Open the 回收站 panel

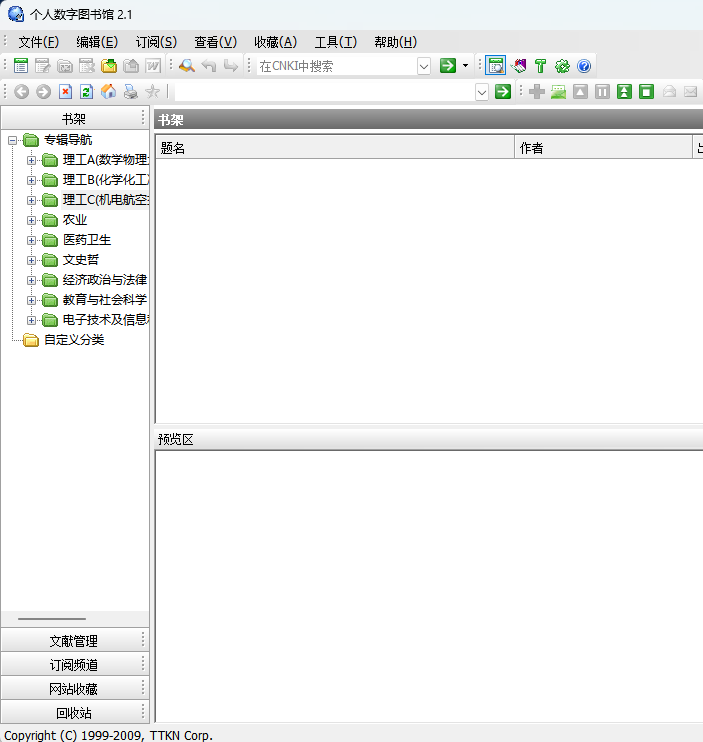pos(73,713)
